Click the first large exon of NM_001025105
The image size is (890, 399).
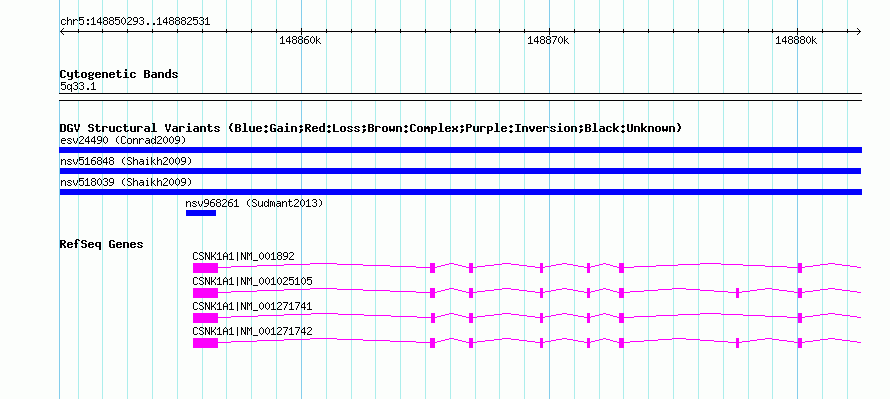pos(205,293)
